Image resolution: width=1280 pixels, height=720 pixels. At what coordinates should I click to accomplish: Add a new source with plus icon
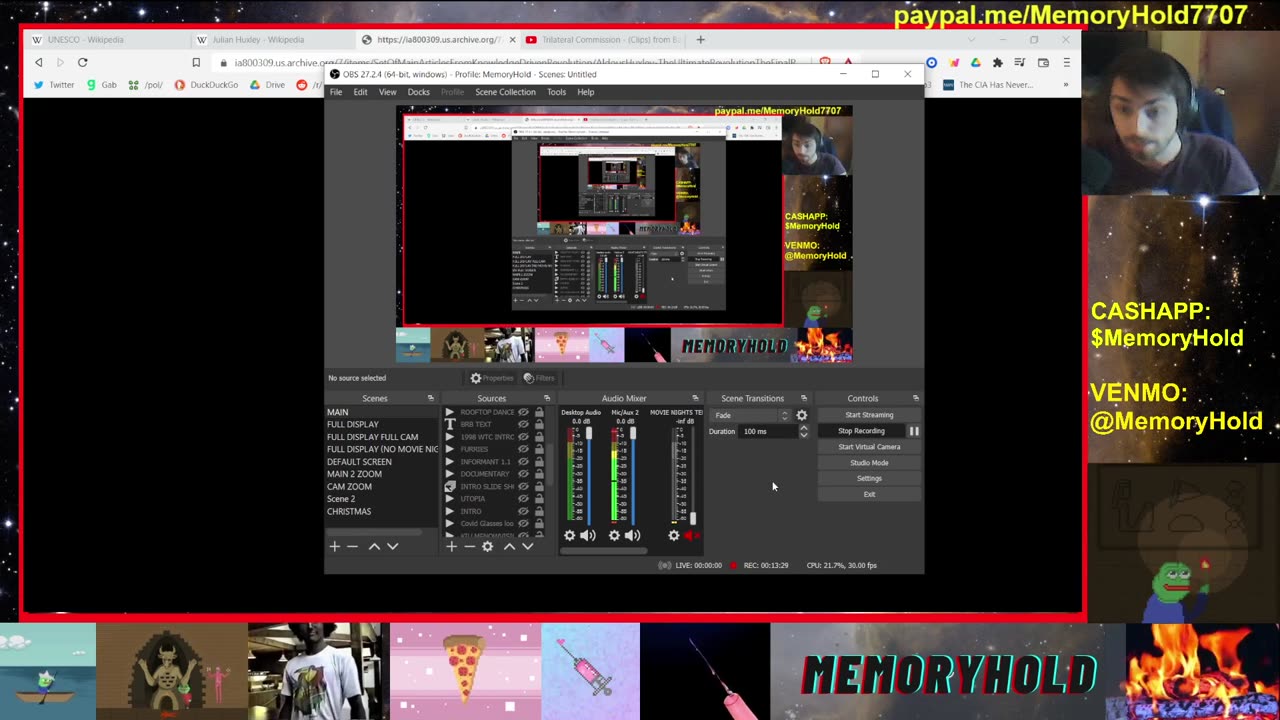[451, 546]
